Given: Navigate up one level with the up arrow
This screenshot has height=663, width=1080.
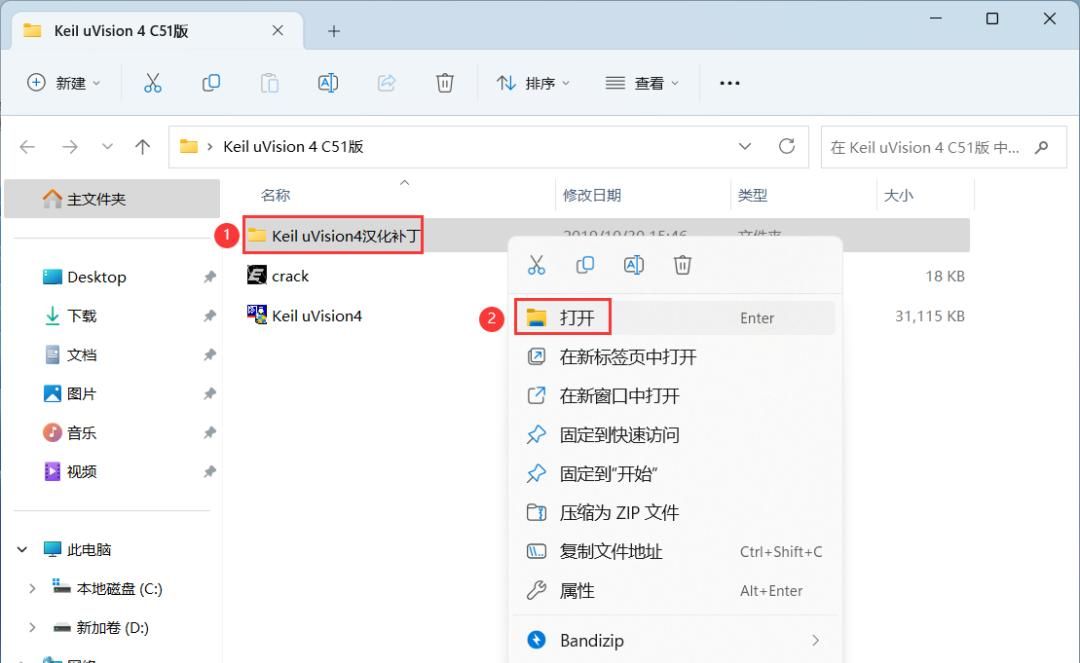Looking at the screenshot, I should click(x=142, y=146).
